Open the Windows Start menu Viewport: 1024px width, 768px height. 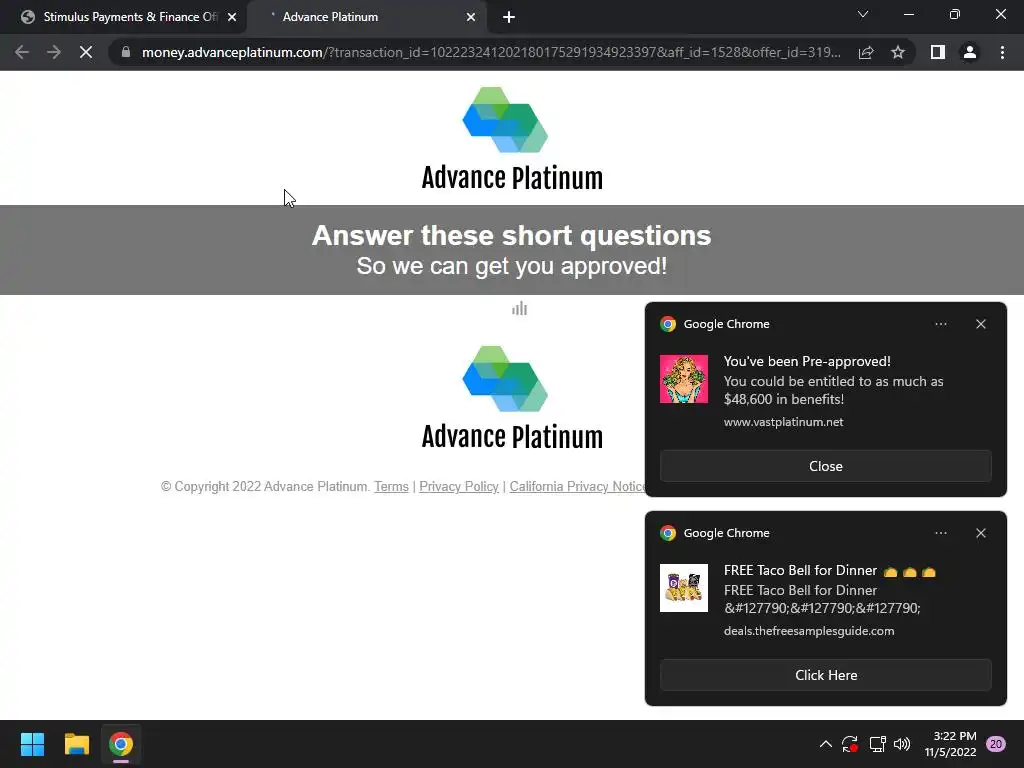click(32, 744)
